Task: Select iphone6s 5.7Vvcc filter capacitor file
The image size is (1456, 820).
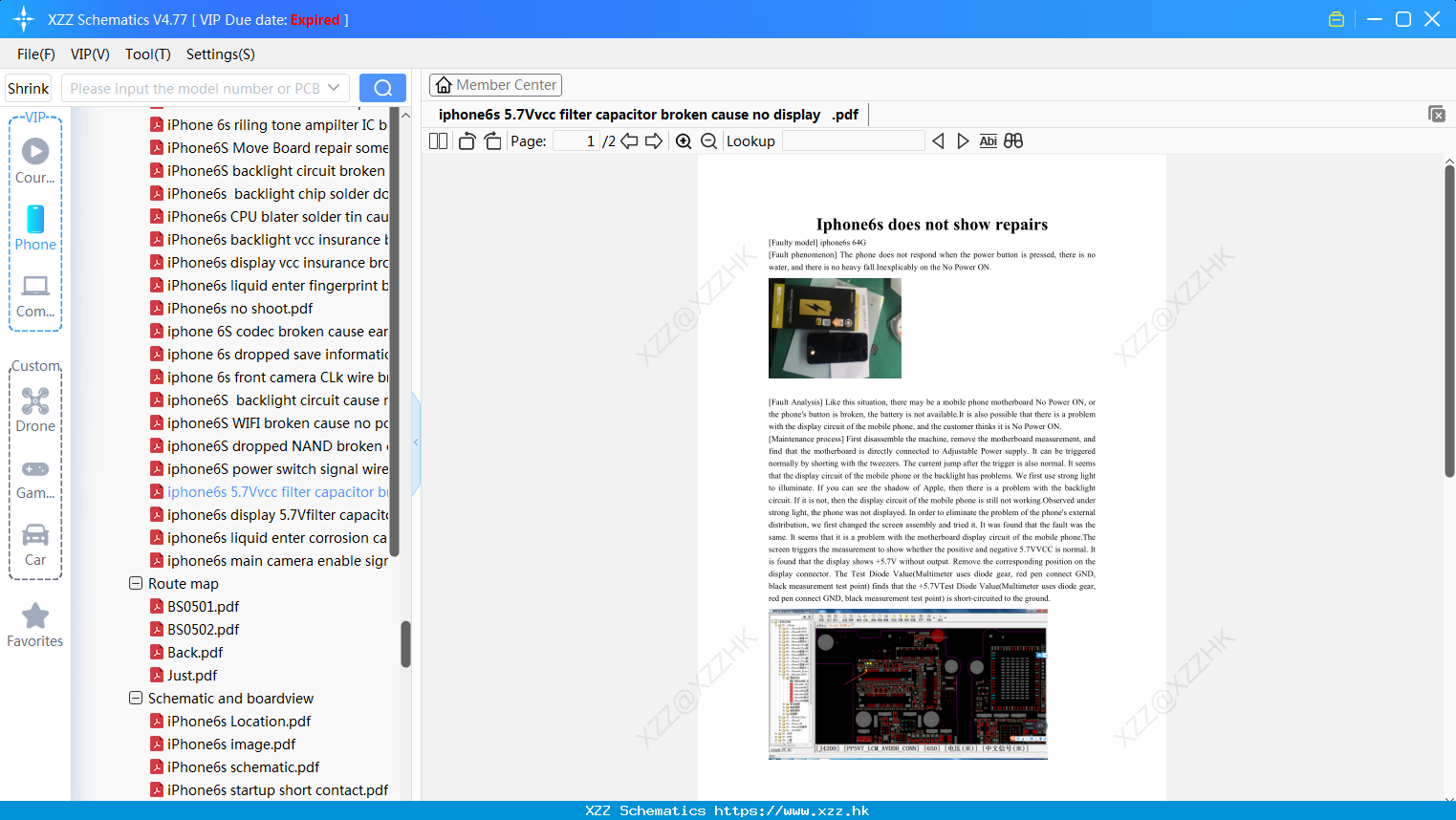Action: tap(269, 491)
